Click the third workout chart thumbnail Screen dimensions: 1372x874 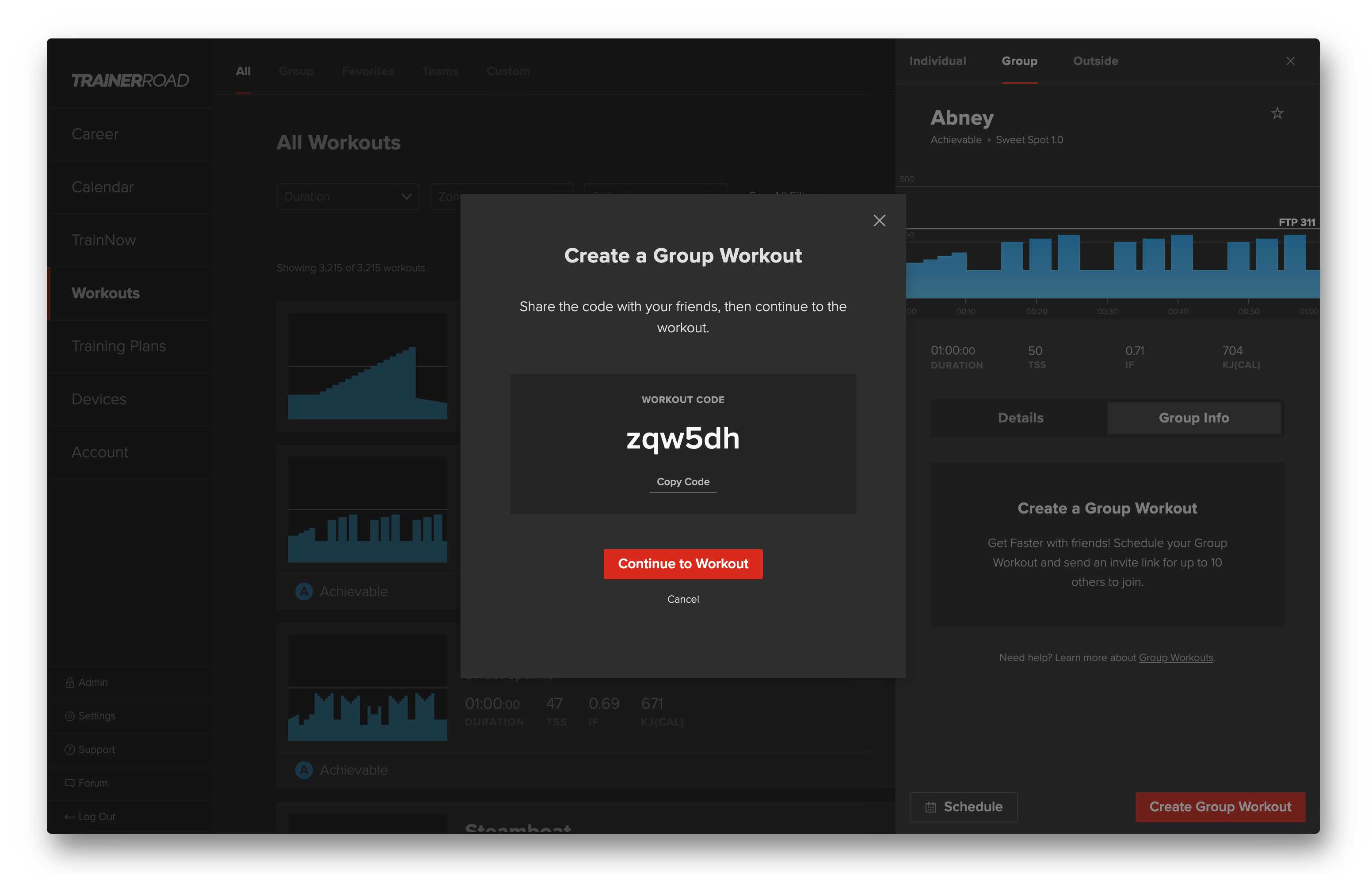tap(367, 688)
